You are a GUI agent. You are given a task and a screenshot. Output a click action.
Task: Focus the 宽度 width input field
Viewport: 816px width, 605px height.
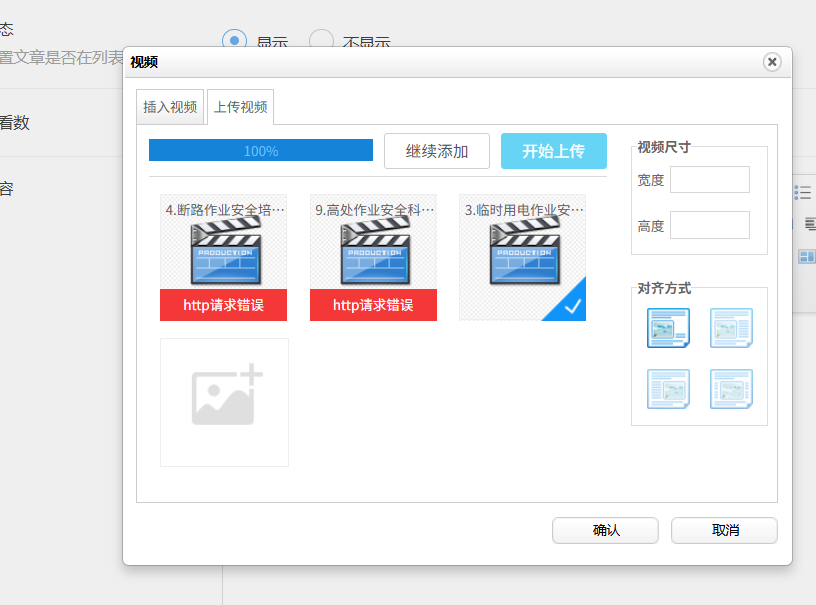(710, 179)
